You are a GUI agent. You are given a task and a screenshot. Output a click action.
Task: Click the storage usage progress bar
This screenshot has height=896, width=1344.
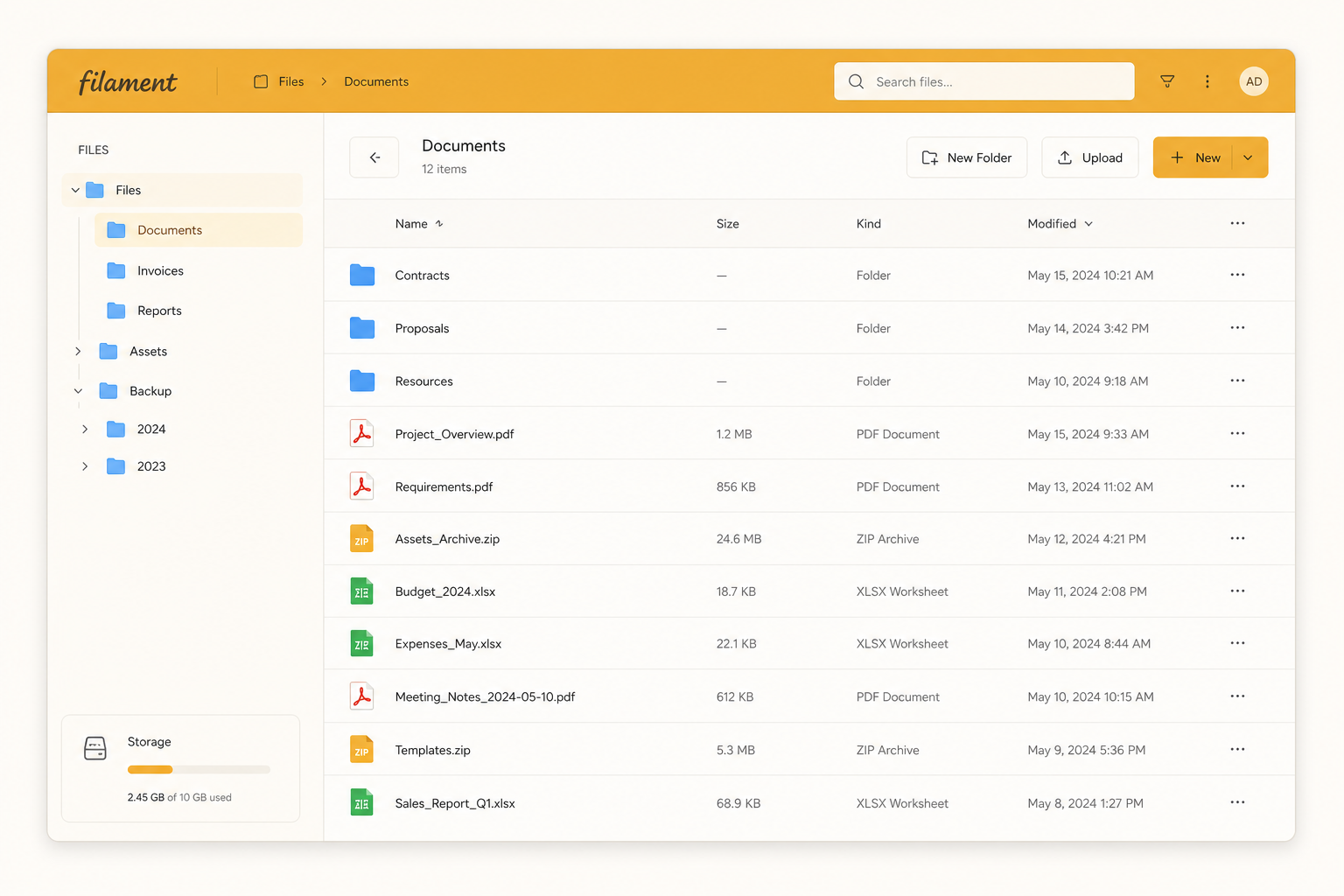click(199, 770)
